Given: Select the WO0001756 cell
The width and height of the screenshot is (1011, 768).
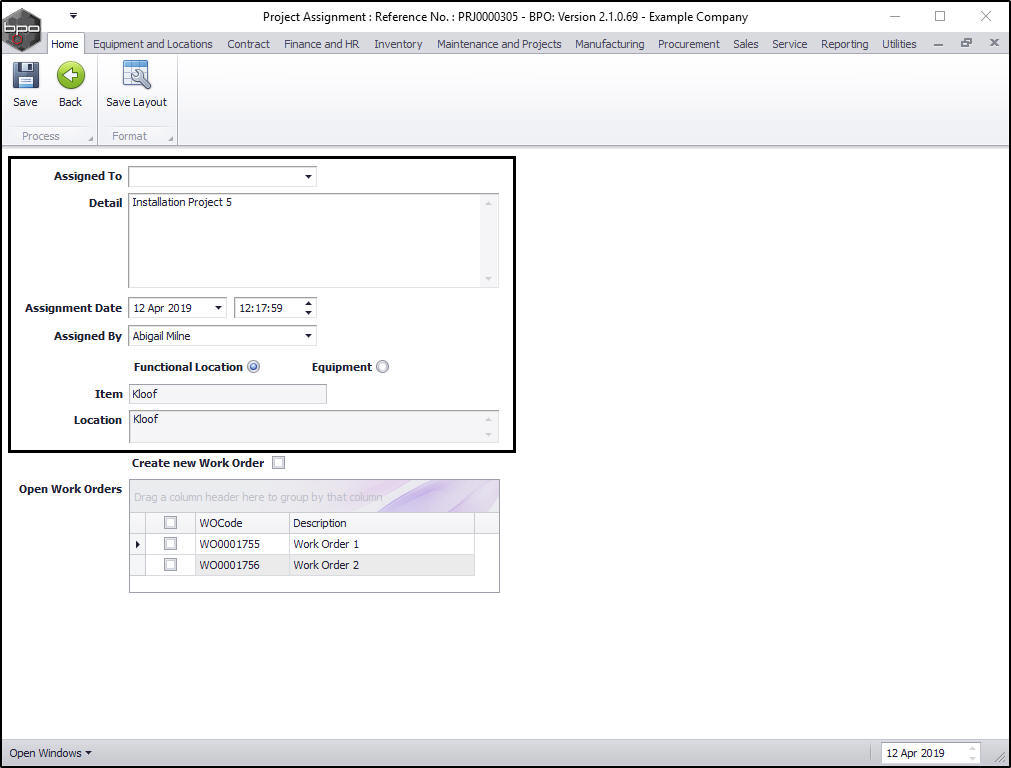Looking at the screenshot, I should (x=242, y=565).
